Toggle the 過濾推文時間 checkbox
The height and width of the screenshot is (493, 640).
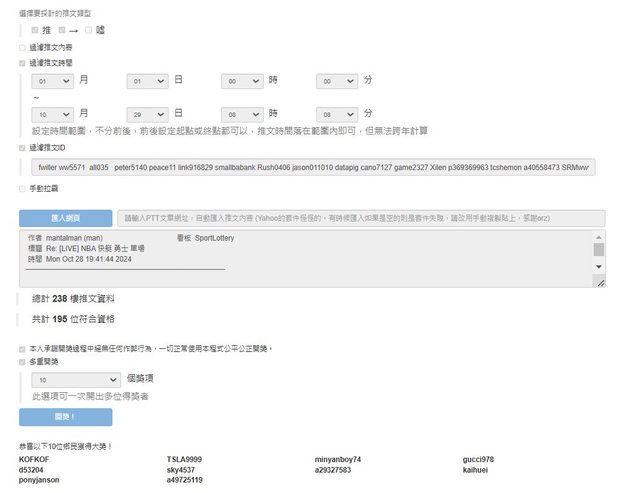(23, 62)
